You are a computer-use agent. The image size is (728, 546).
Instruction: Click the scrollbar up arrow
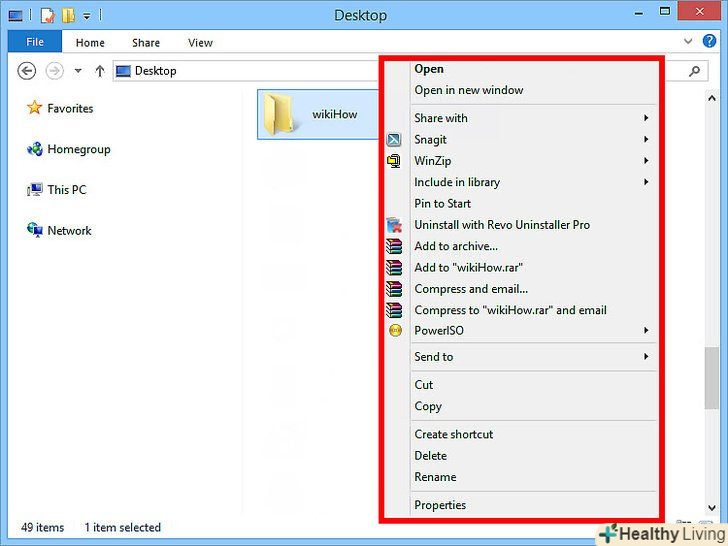click(x=712, y=98)
